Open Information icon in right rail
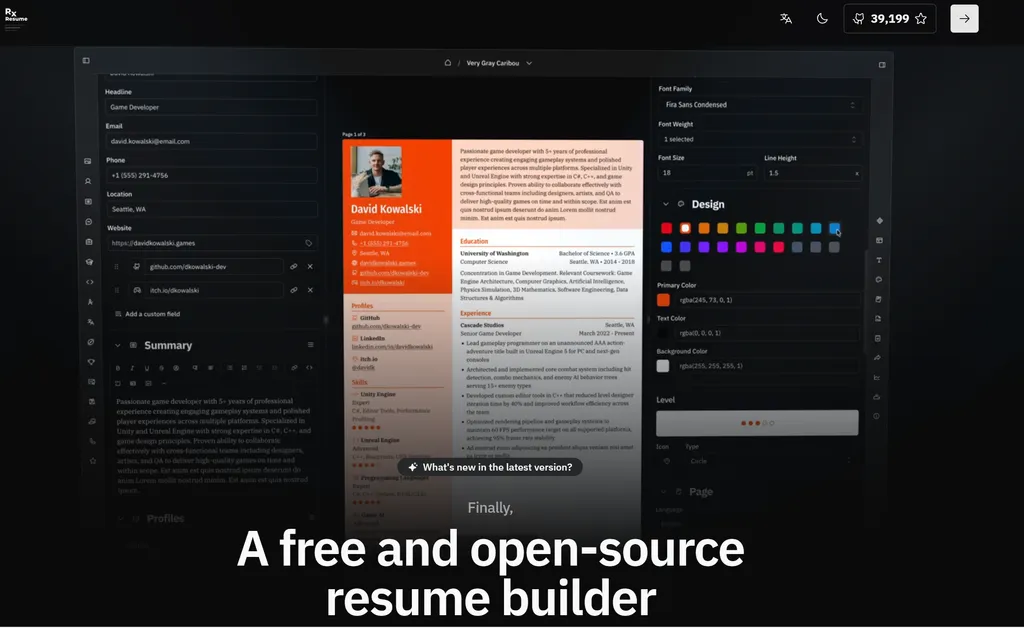1024x628 pixels. pos(876,416)
